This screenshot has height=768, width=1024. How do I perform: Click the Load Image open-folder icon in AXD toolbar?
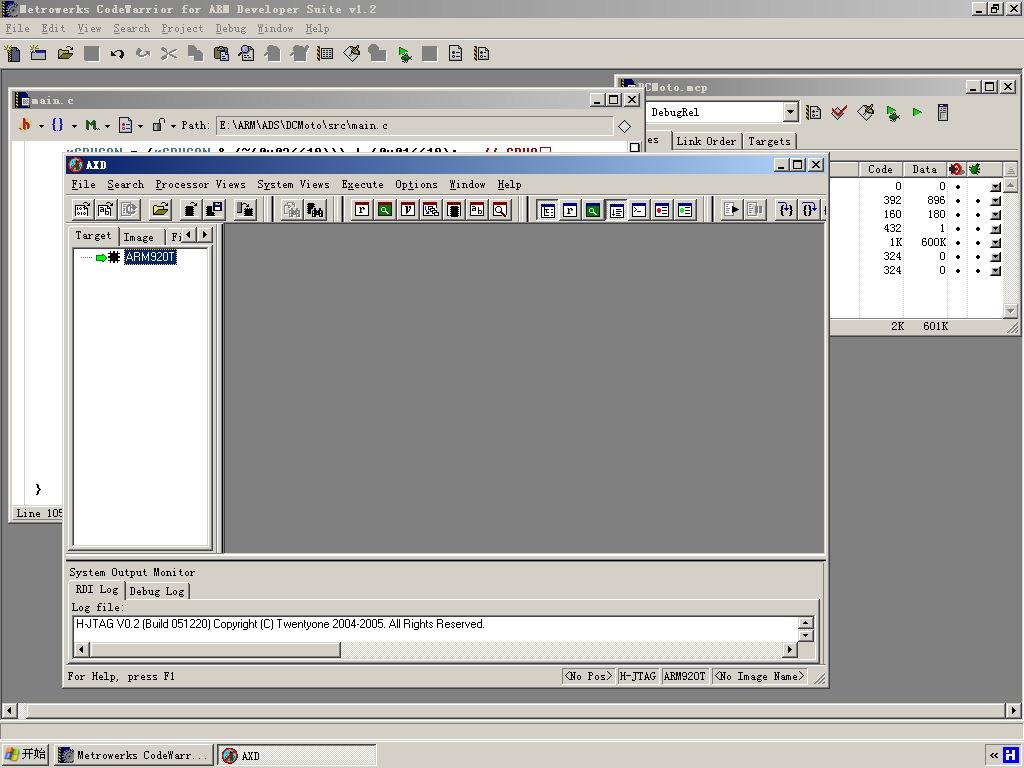[160, 210]
